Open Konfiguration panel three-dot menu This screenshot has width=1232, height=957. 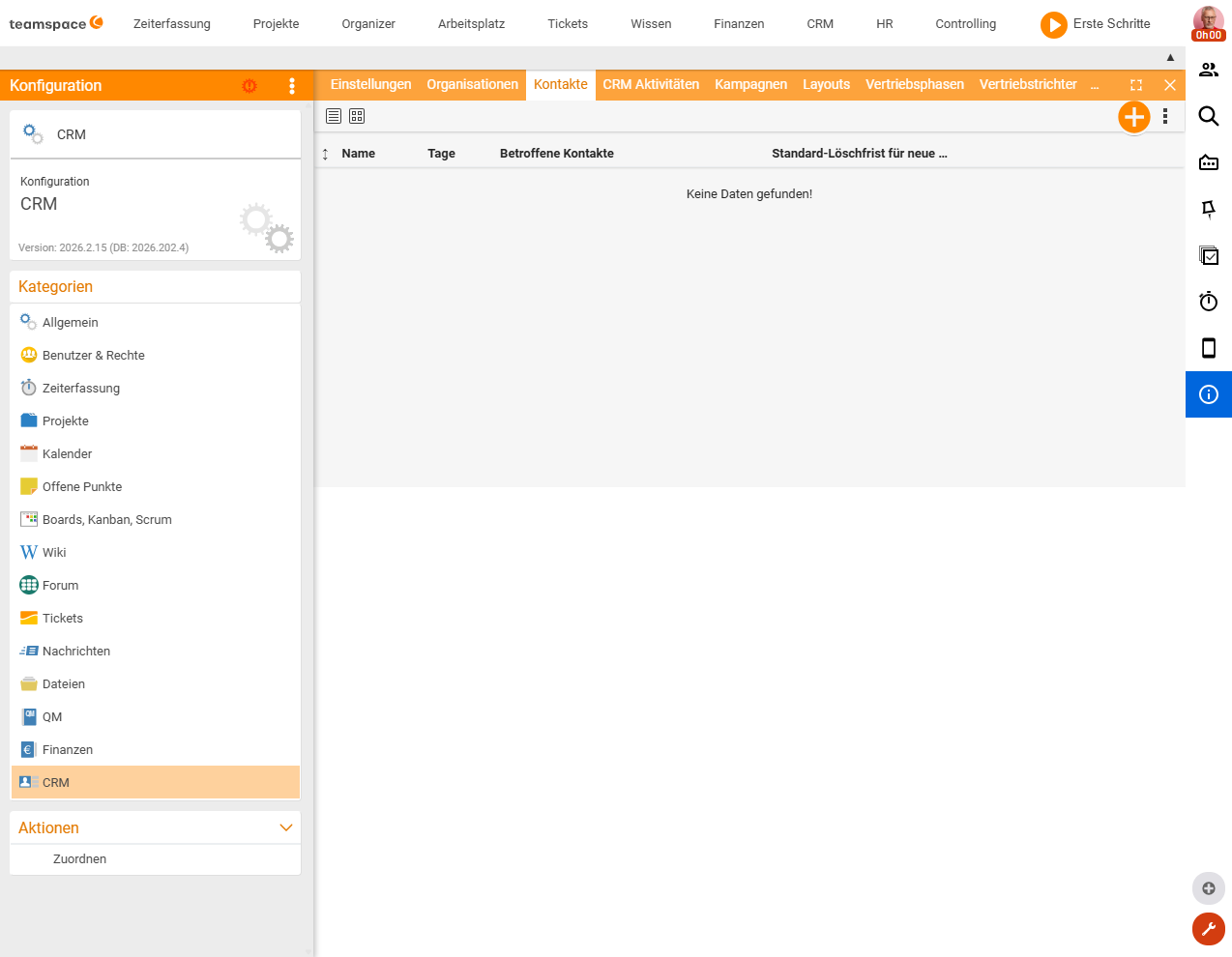tap(292, 85)
